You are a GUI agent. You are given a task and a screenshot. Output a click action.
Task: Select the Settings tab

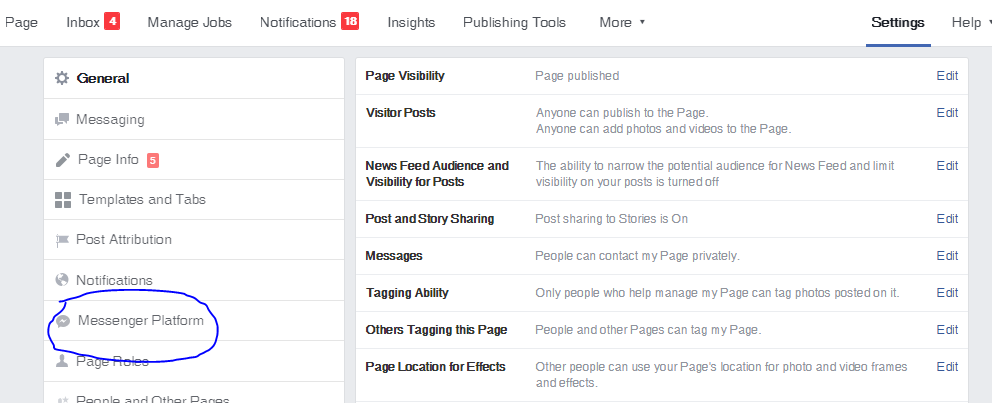898,23
